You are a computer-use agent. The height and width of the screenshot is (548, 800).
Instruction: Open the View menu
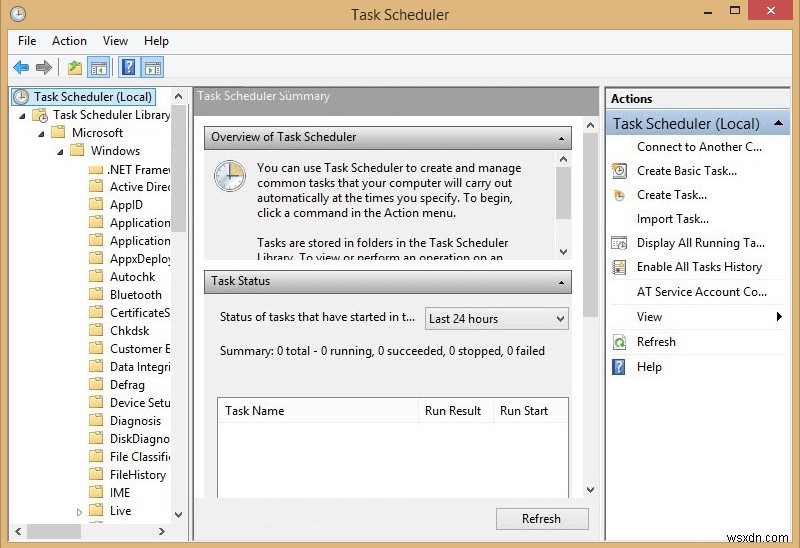(x=115, y=41)
